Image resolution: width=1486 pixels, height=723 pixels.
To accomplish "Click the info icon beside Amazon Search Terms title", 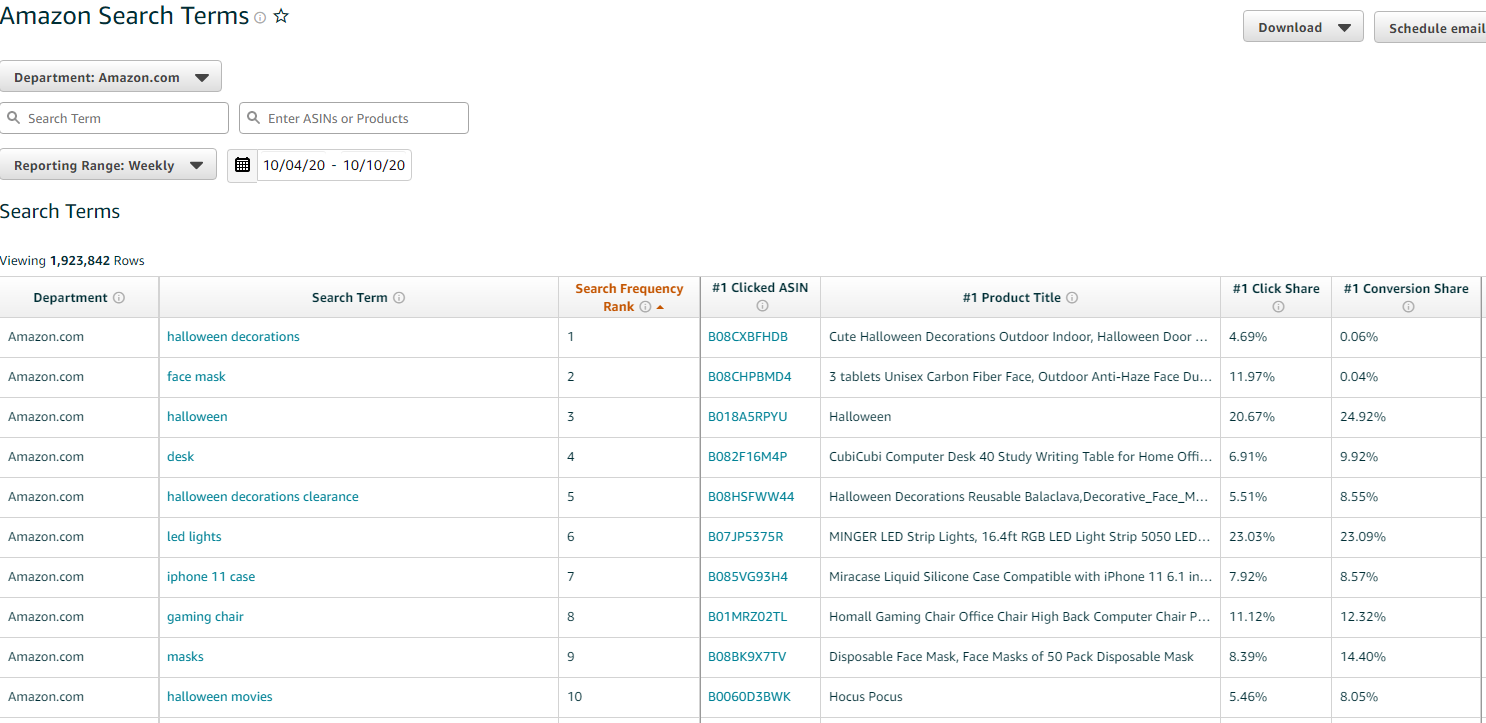I will (261, 17).
